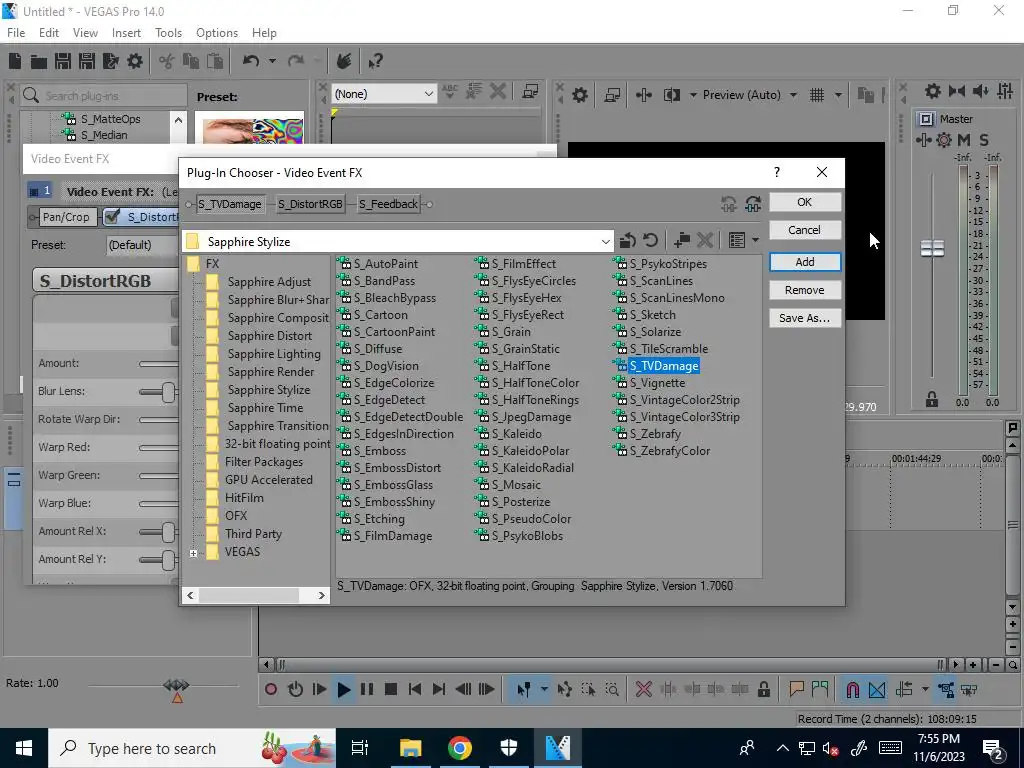This screenshot has height=768, width=1024.
Task: Click Go to Start transport button
Action: (414, 689)
